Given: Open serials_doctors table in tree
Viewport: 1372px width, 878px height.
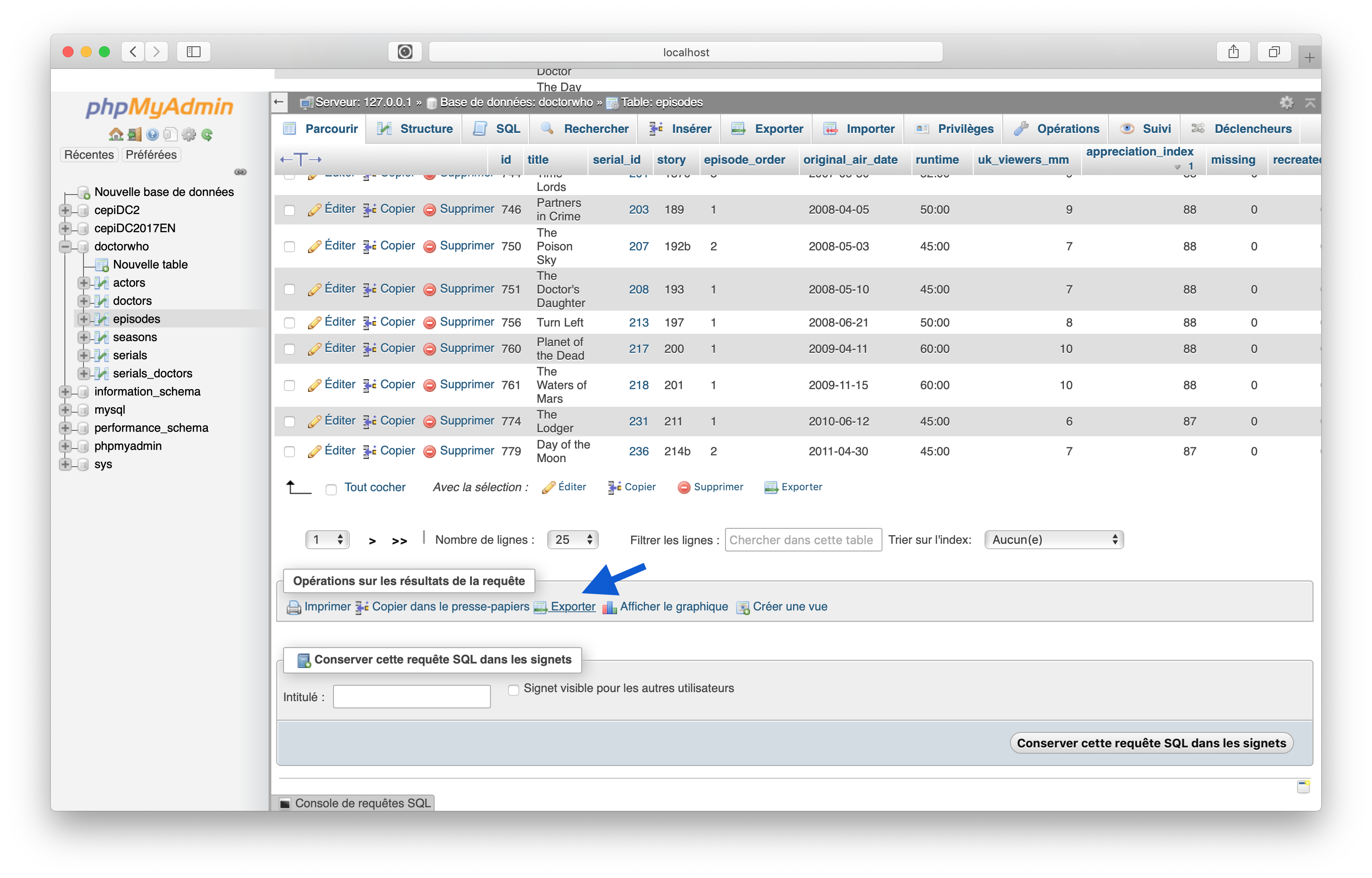Looking at the screenshot, I should (152, 373).
